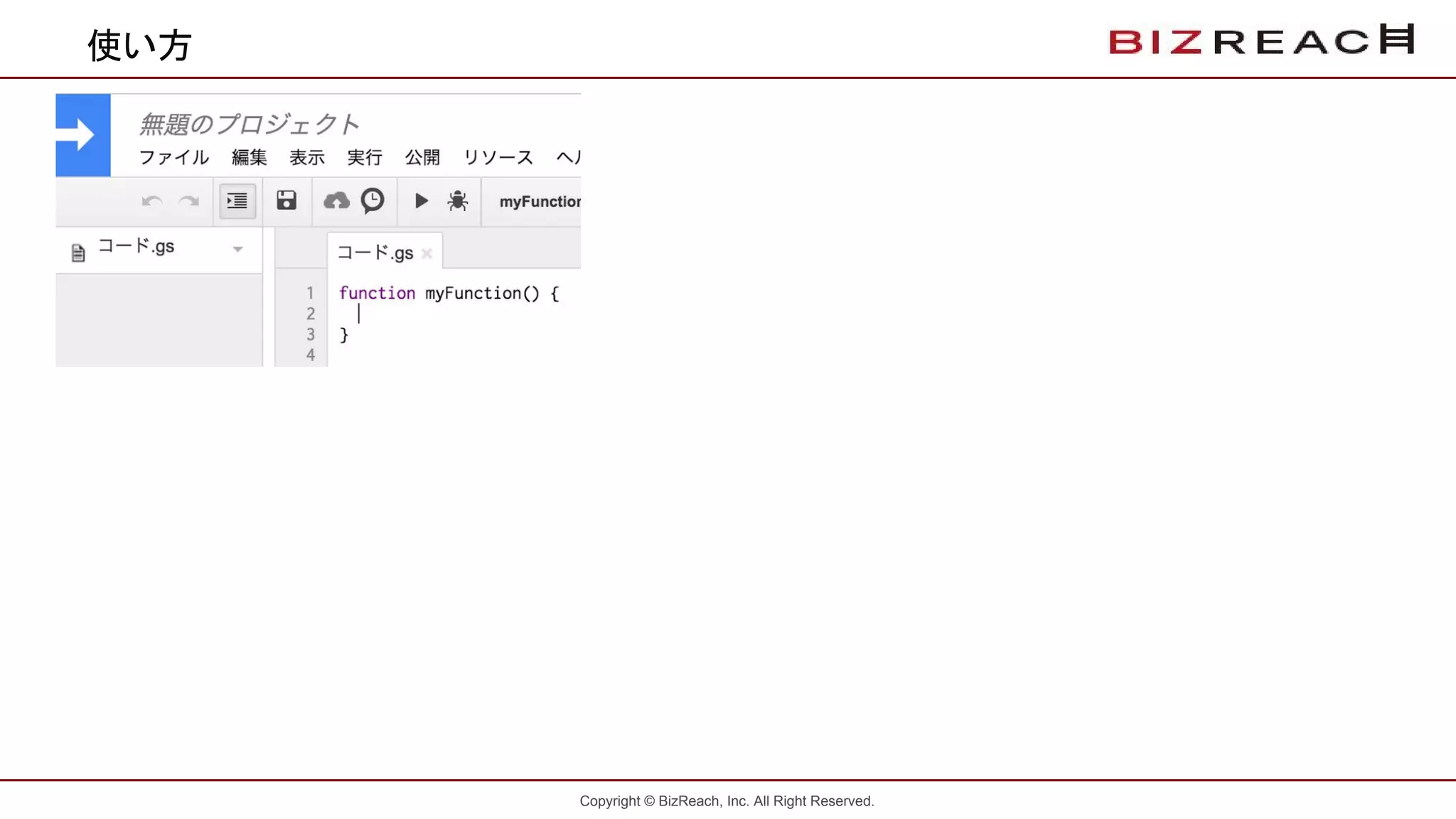The width and height of the screenshot is (1456, 819).
Task: Select コード.gs in the file sidebar
Action: coord(136,247)
